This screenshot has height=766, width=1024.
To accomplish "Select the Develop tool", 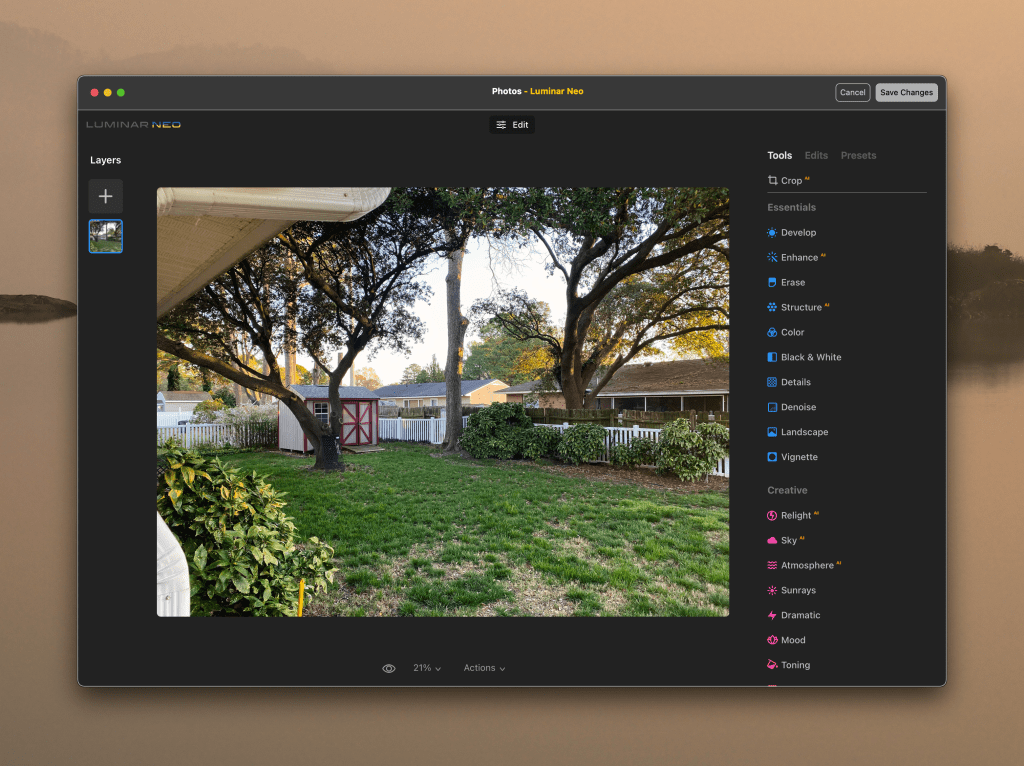I will coord(798,233).
